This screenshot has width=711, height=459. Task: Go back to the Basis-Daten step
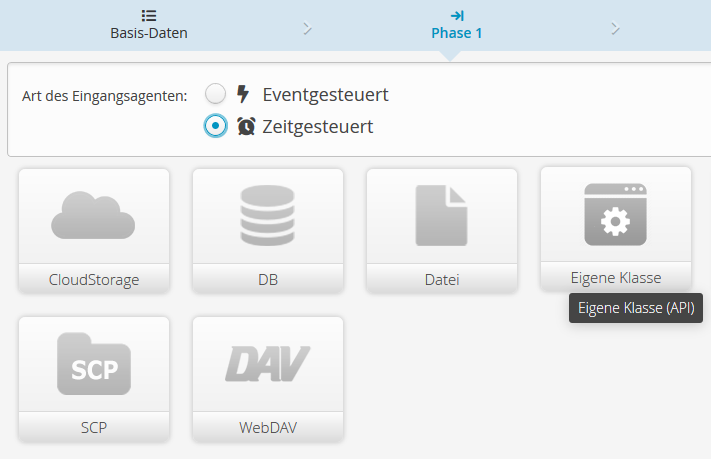click(x=149, y=32)
